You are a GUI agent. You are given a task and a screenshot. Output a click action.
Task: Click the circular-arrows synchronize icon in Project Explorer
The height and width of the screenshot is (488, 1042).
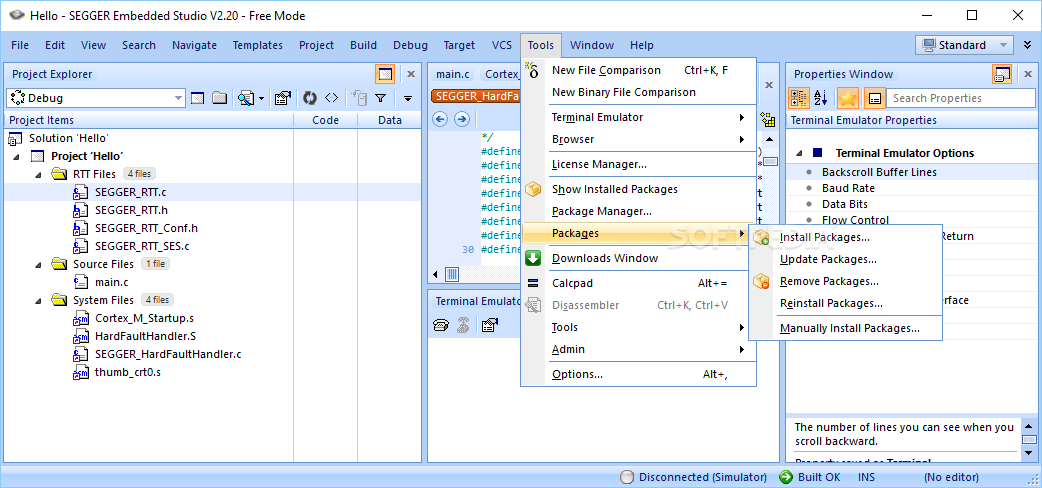point(309,98)
